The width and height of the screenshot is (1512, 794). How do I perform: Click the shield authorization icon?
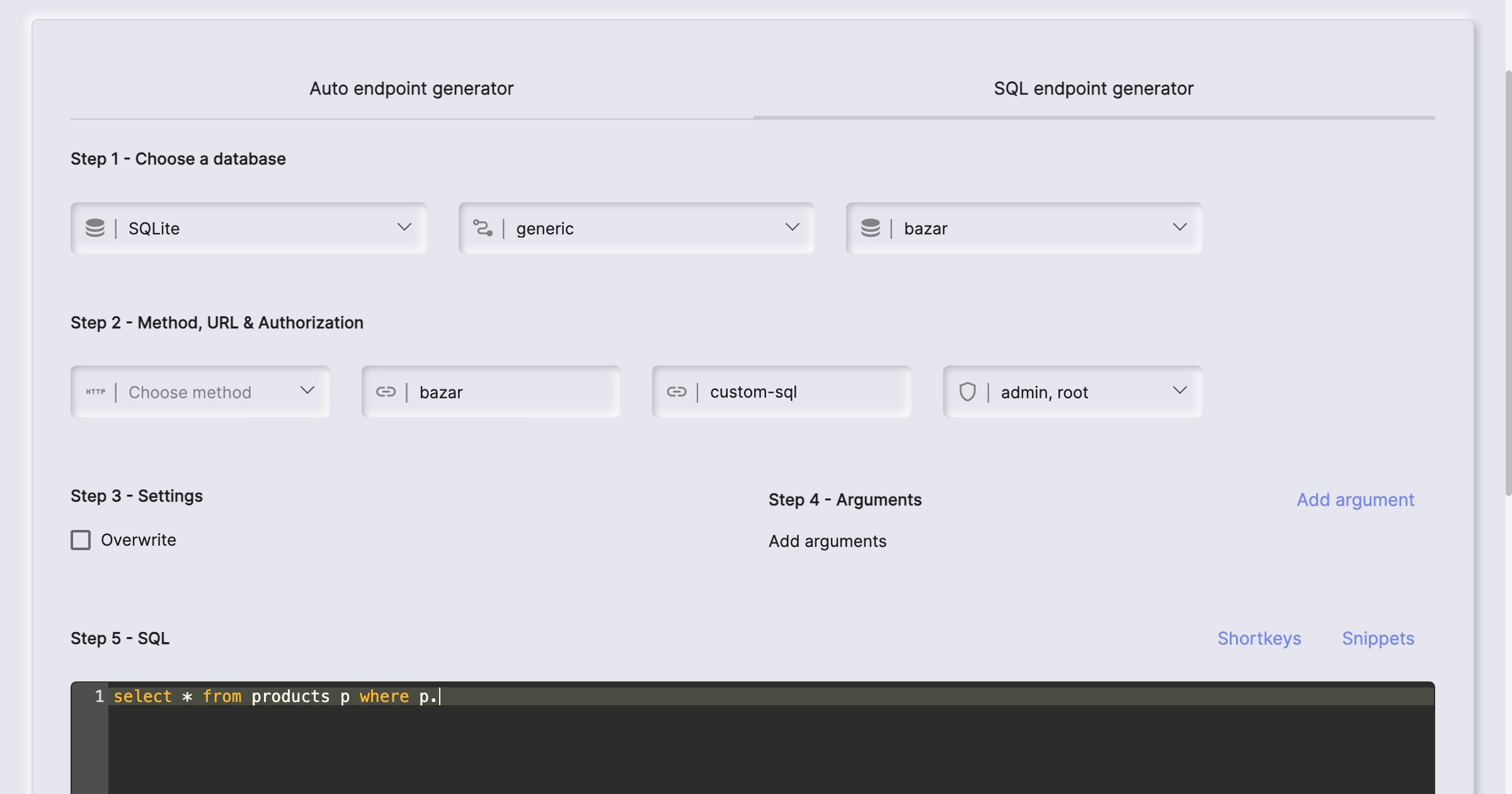tap(968, 392)
